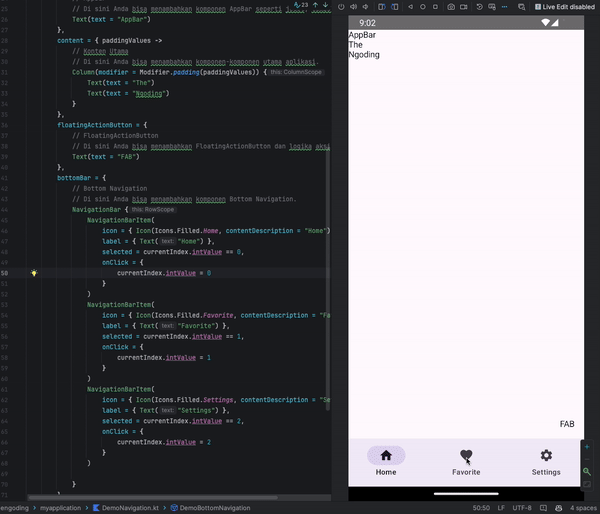600x514 pixels.
Task: Tap the FAB text button in preview
Action: click(567, 424)
